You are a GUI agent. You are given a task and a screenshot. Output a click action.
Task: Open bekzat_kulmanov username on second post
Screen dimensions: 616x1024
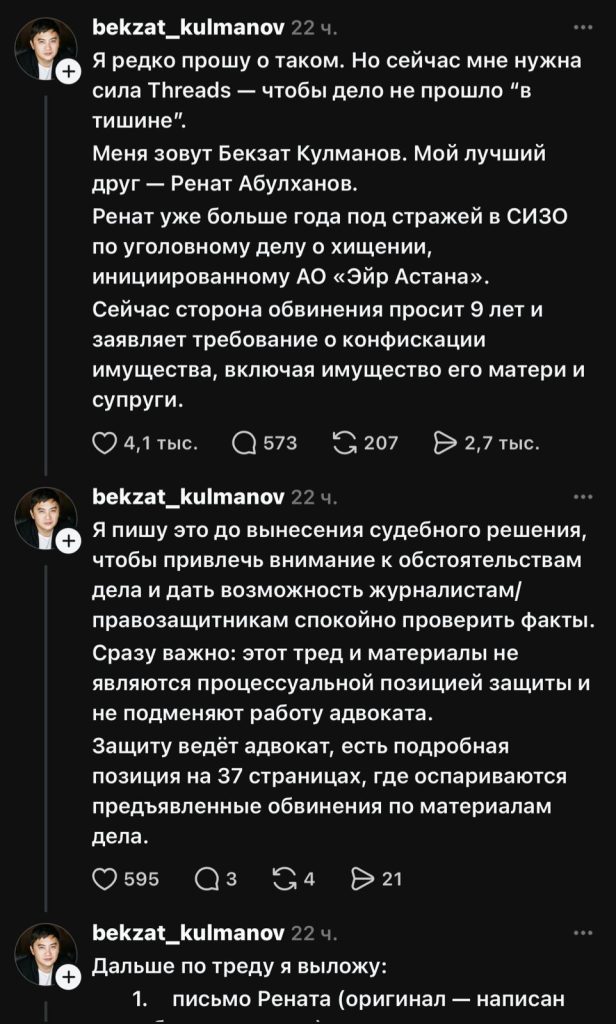(186, 496)
